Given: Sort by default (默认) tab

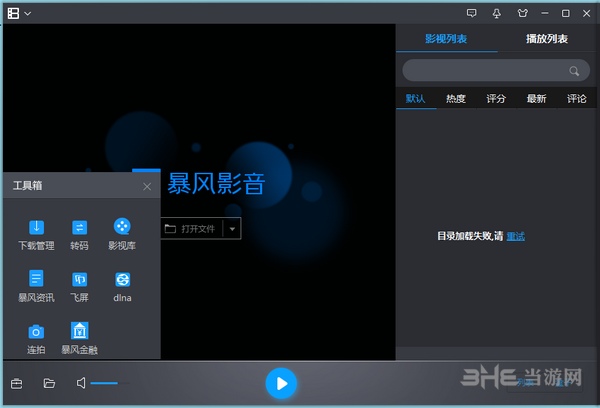Looking at the screenshot, I should (x=416, y=99).
